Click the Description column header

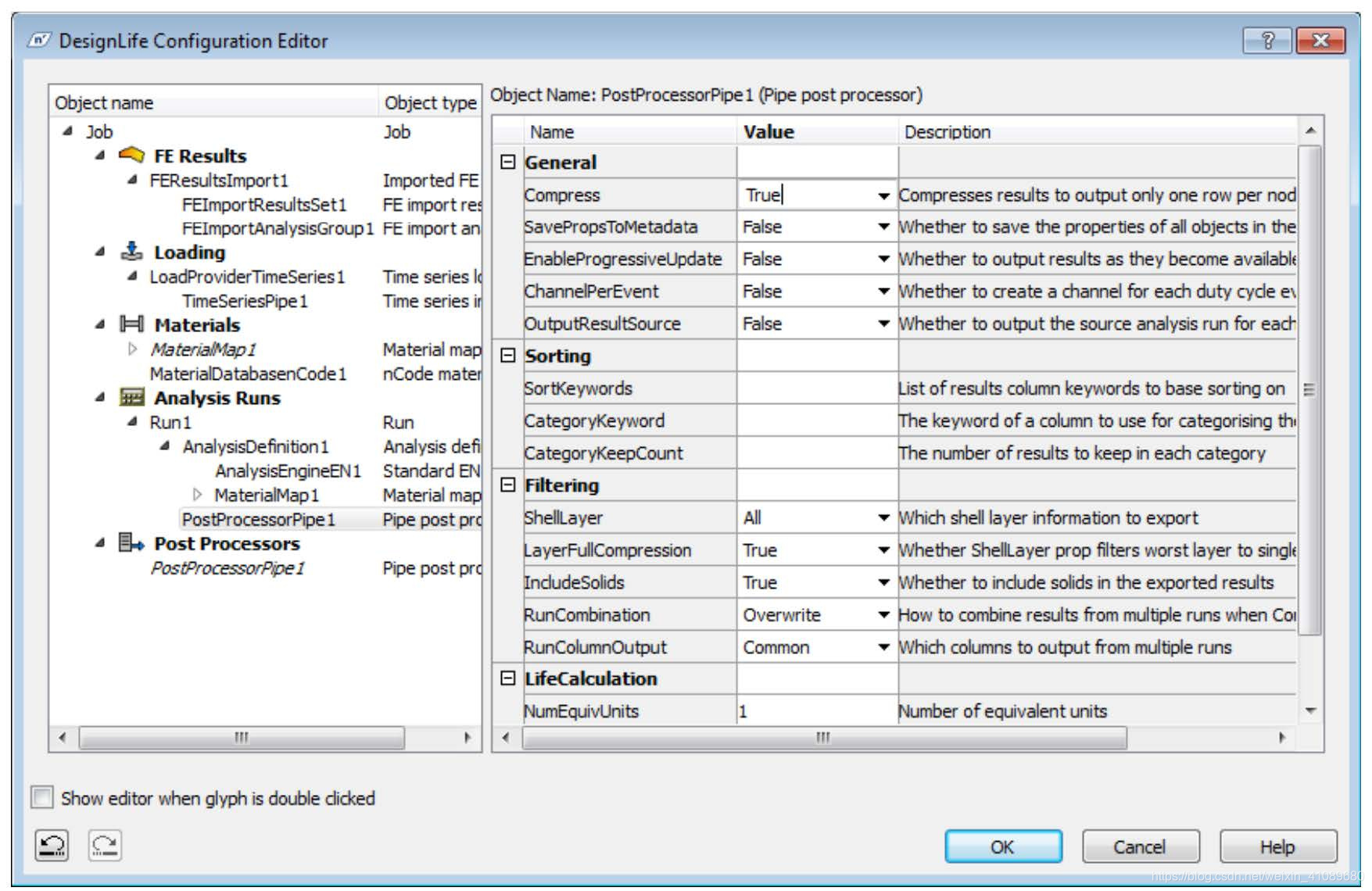point(1097,131)
